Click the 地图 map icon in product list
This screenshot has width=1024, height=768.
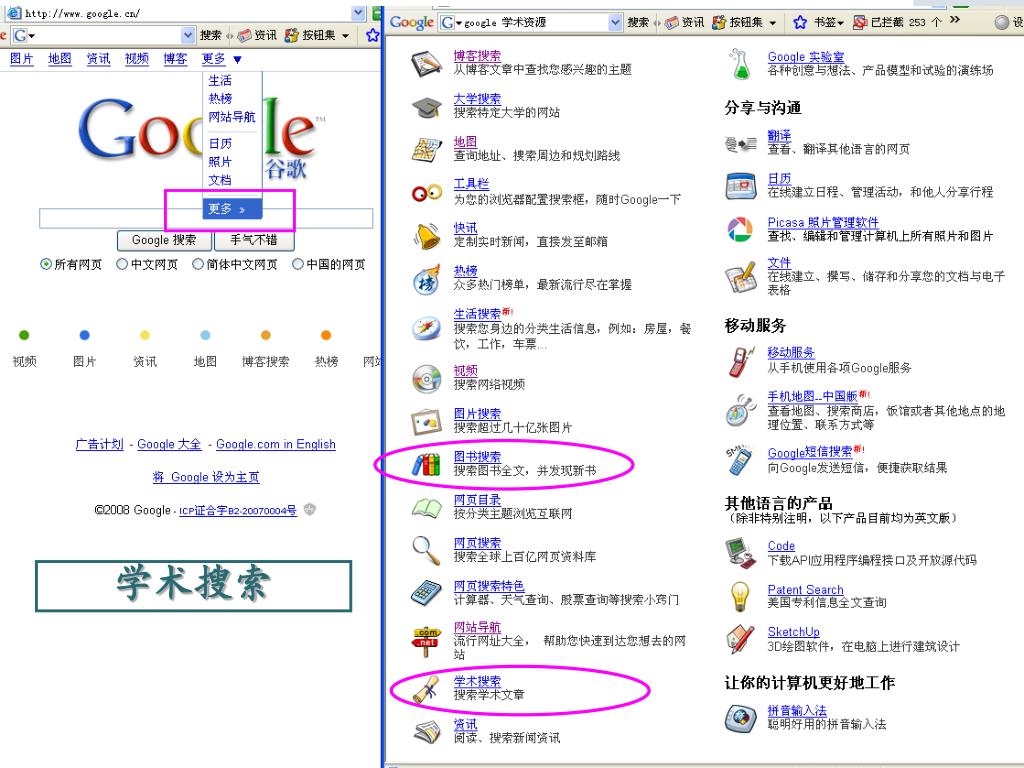tap(426, 150)
